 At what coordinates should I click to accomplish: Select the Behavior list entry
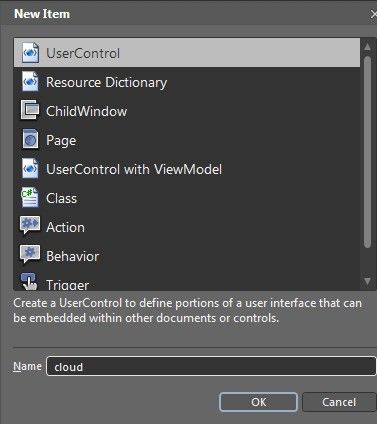187,256
